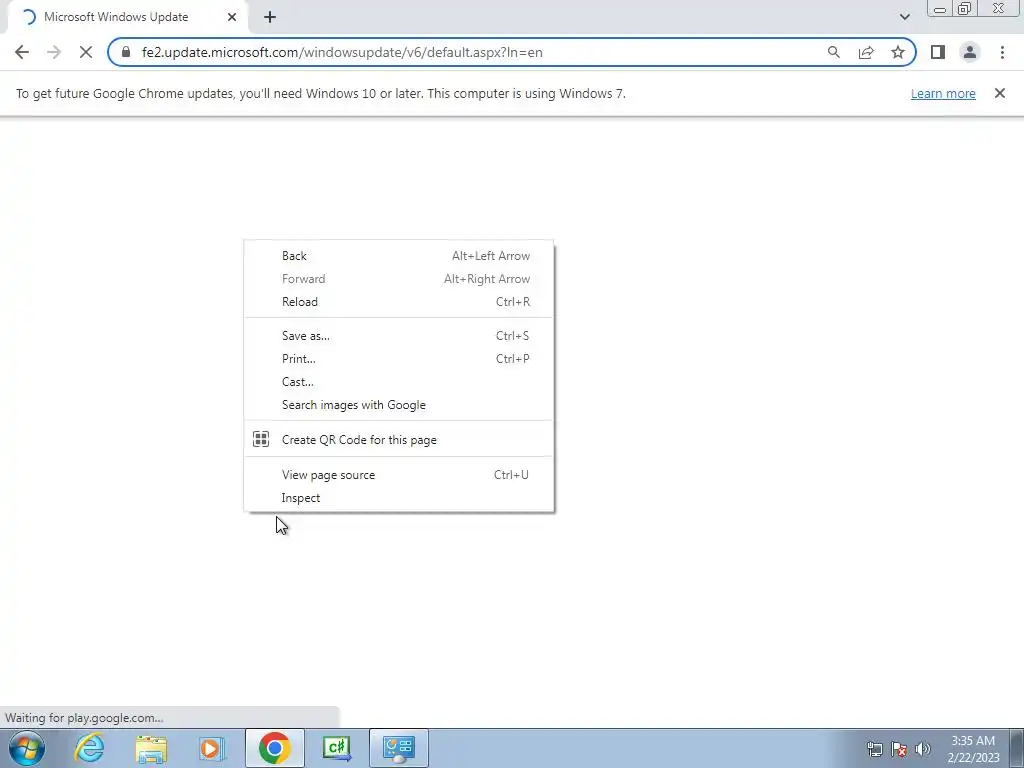Open the C# application on taskbar
The width and height of the screenshot is (1024, 768).
tap(337, 748)
